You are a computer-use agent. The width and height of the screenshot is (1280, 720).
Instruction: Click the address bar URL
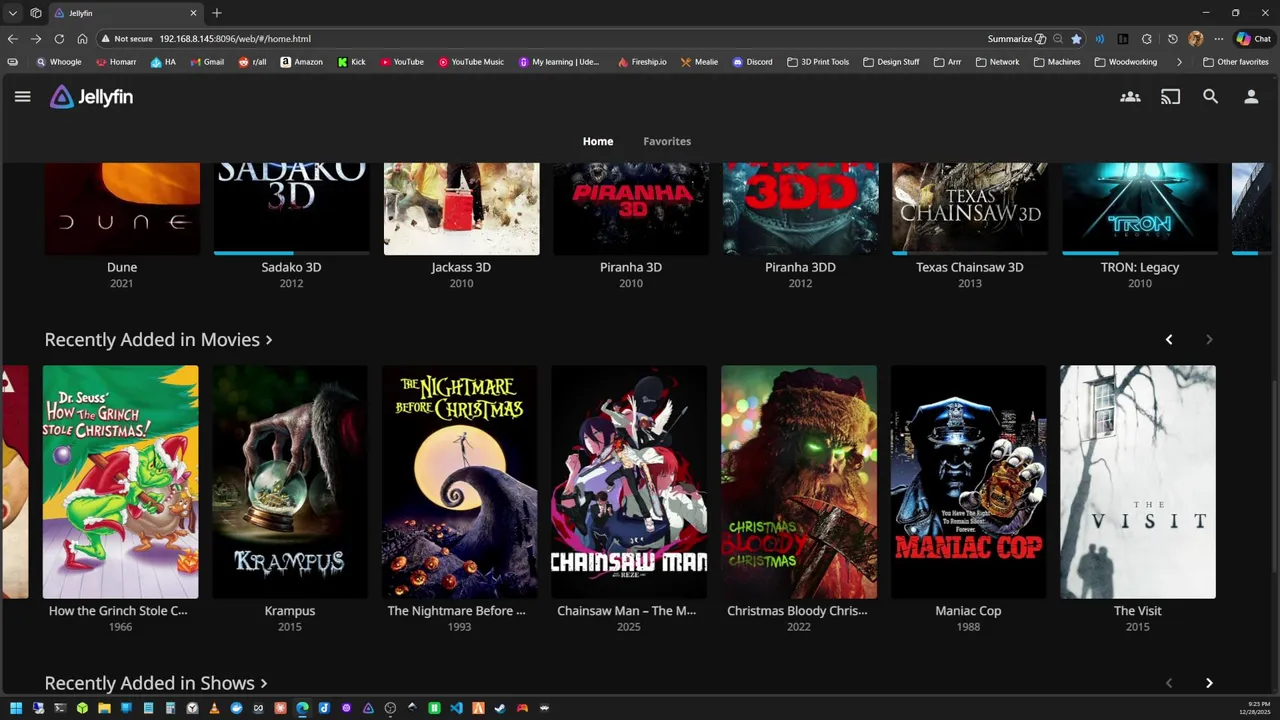235,39
